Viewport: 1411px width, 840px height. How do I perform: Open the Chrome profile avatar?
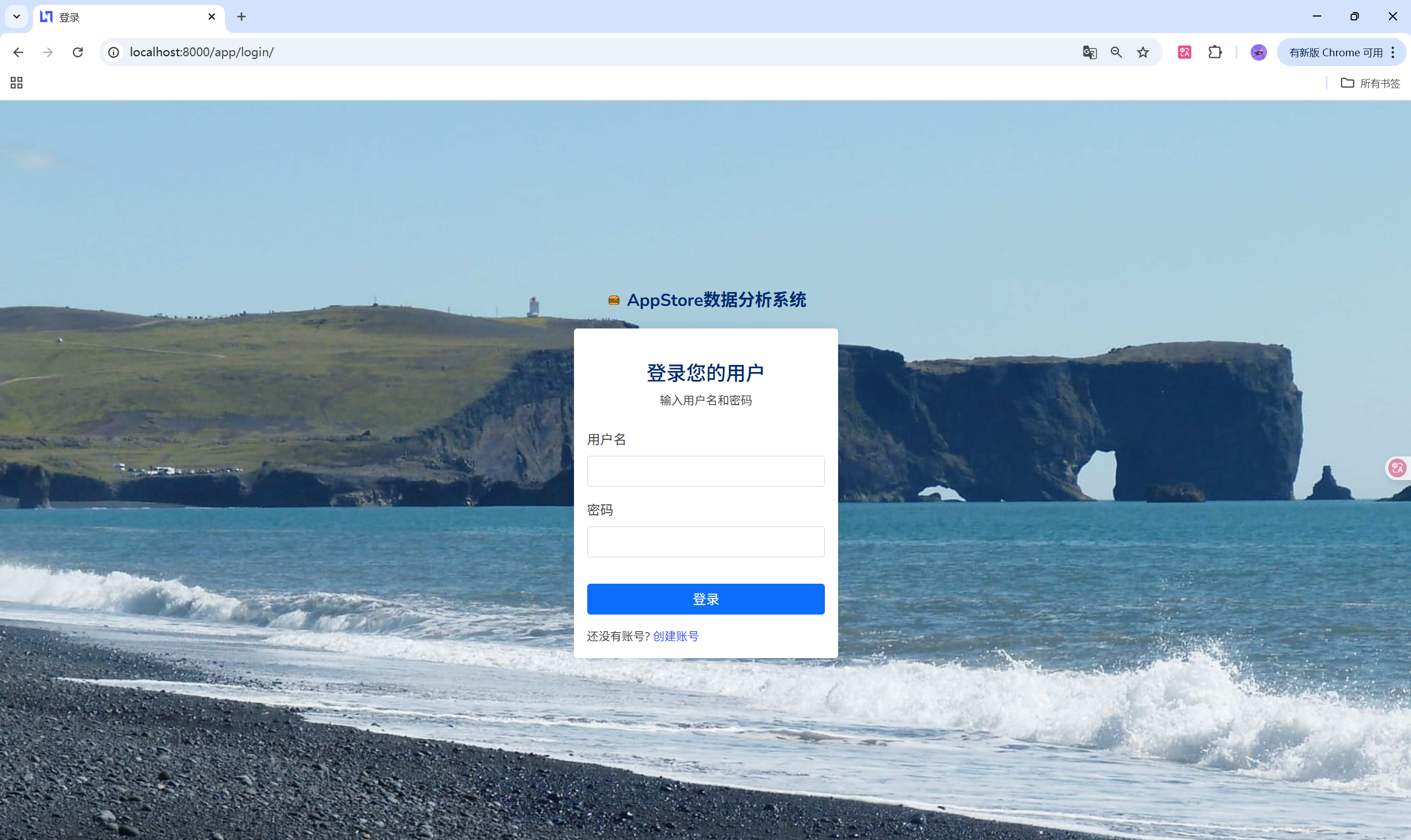point(1258,52)
